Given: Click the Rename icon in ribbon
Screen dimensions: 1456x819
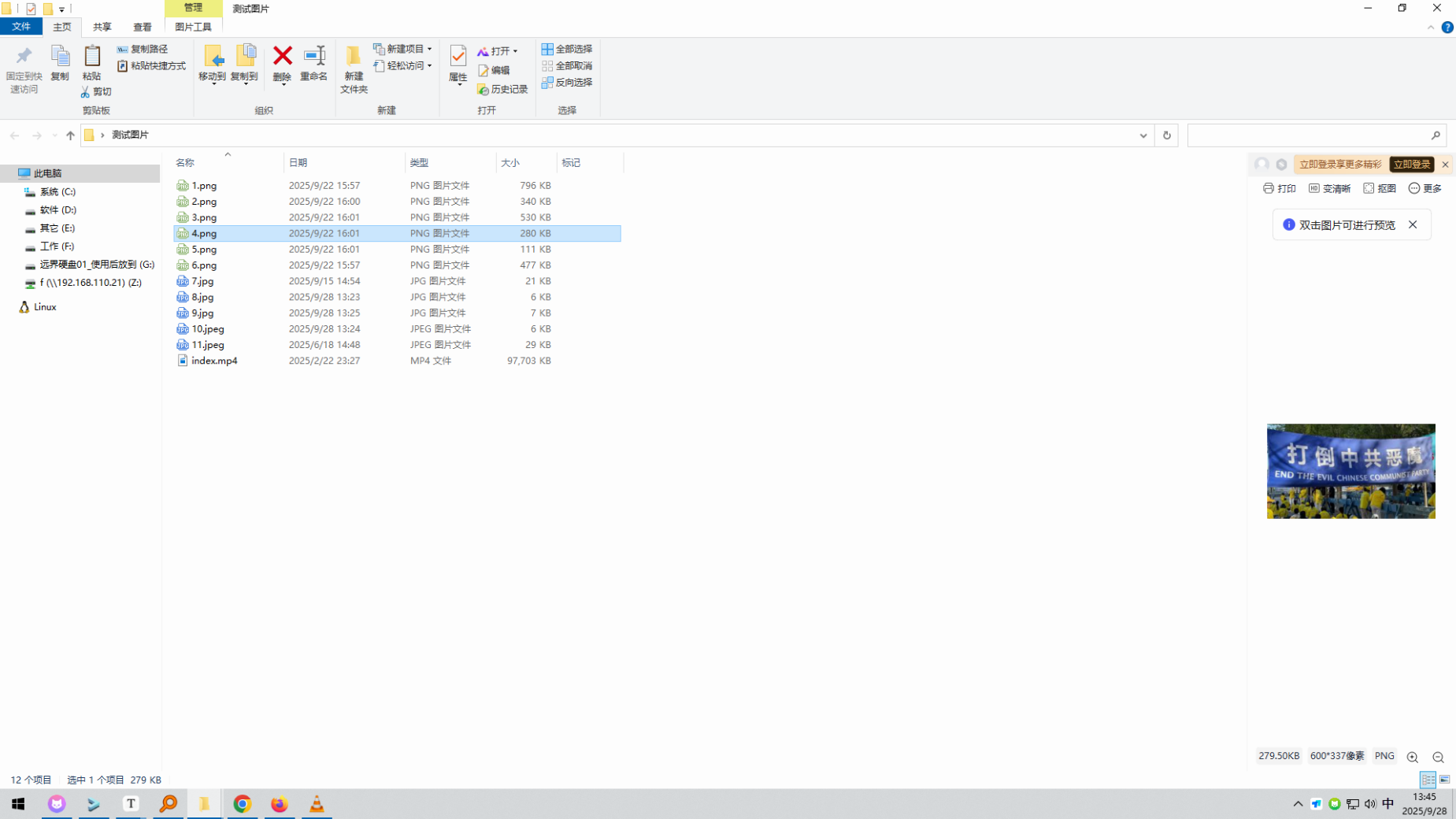Looking at the screenshot, I should [313, 57].
